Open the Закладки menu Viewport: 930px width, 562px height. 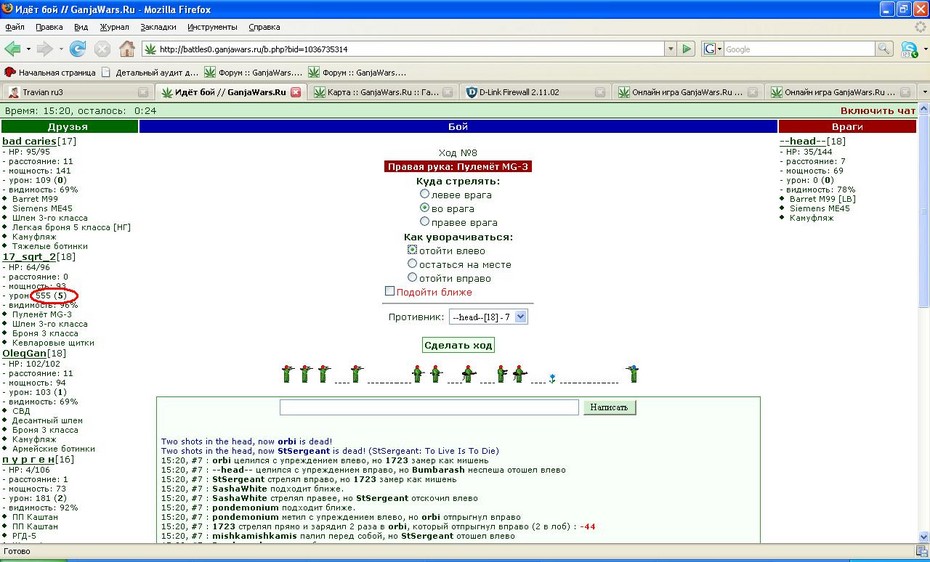pyautogui.click(x=158, y=27)
